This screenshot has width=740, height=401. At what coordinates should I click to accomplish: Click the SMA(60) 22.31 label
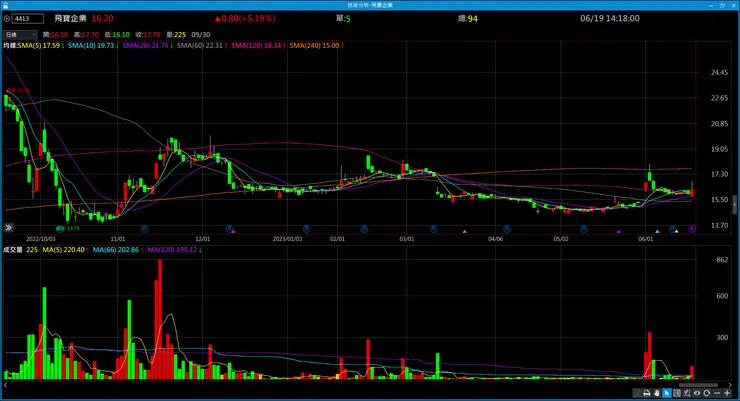click(x=202, y=46)
